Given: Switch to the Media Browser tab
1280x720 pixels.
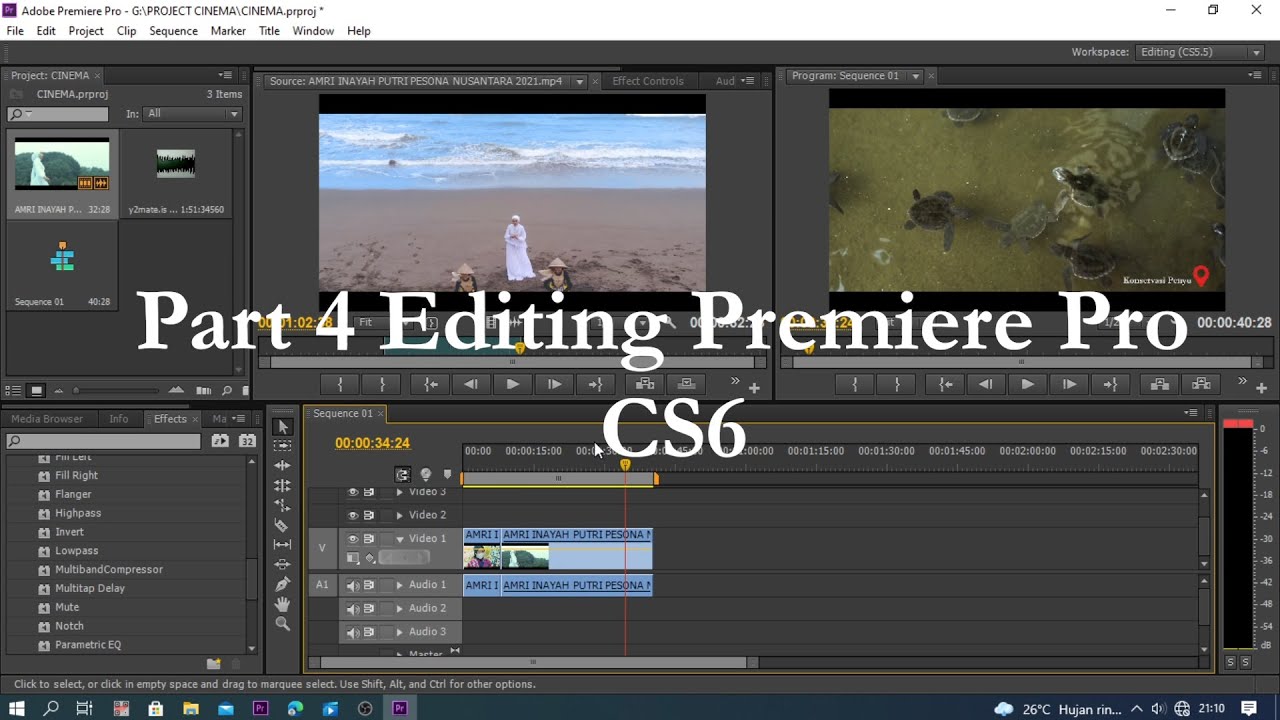Looking at the screenshot, I should 47,419.
